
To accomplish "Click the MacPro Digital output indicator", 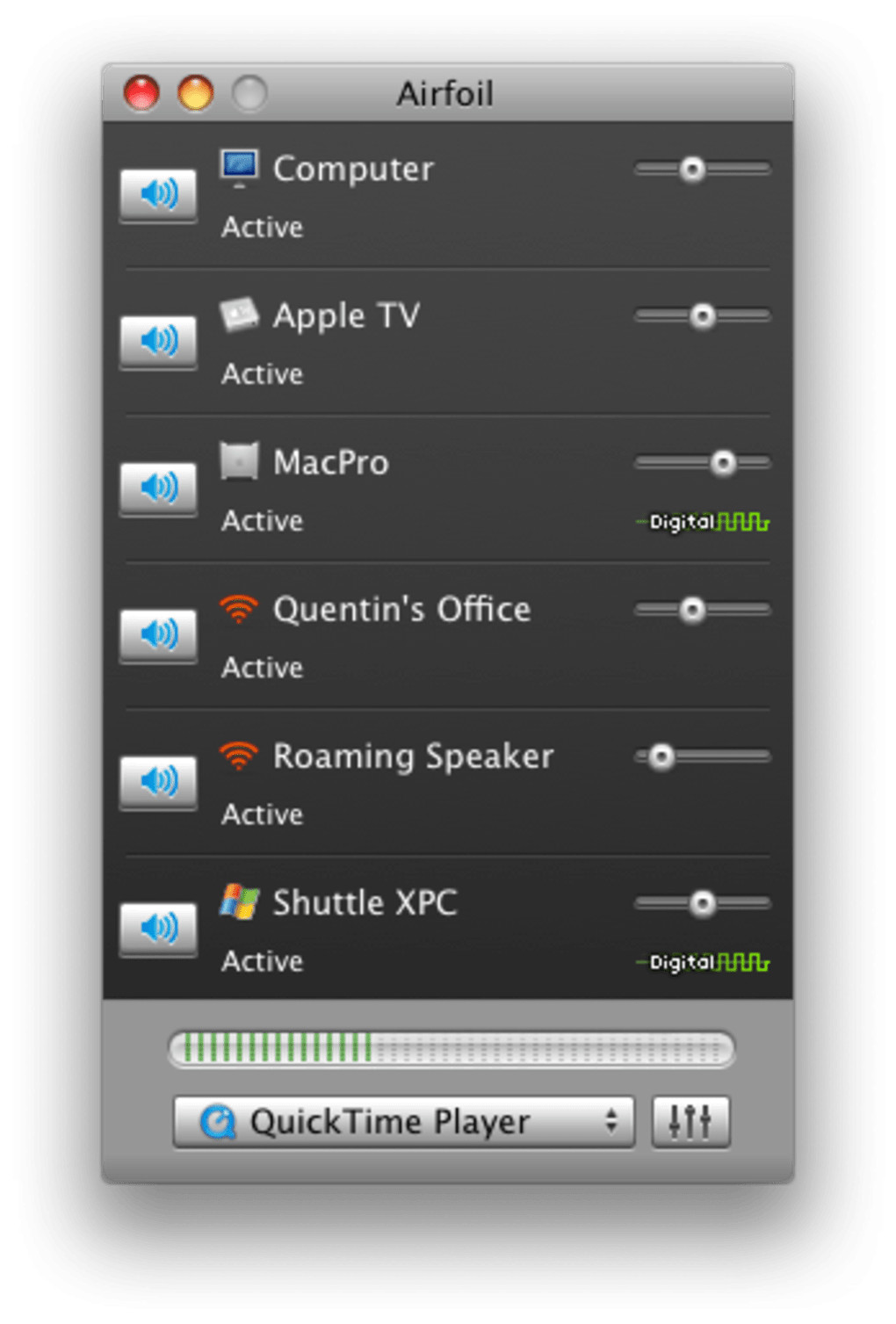I will 703,522.
